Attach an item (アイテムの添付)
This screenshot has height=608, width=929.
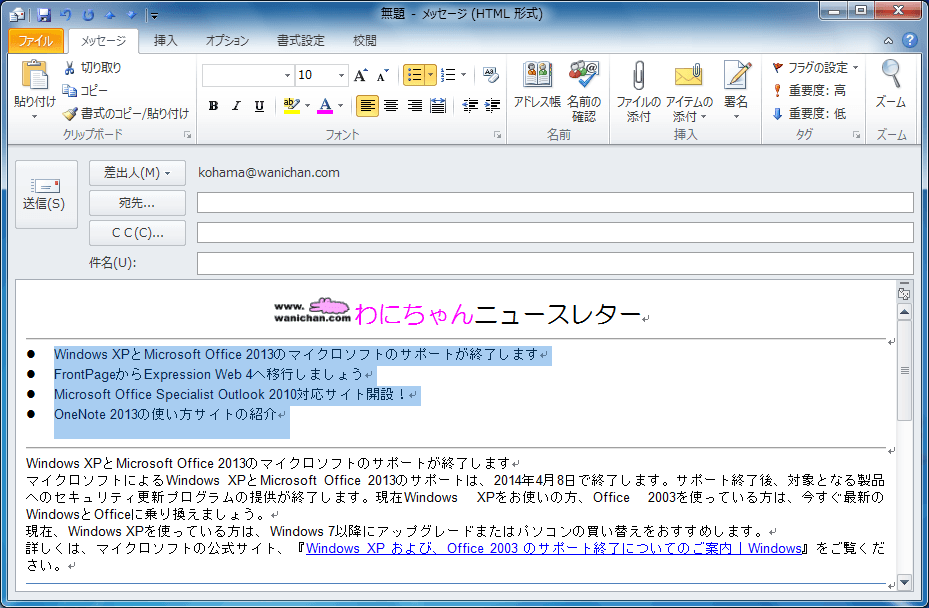point(688,92)
